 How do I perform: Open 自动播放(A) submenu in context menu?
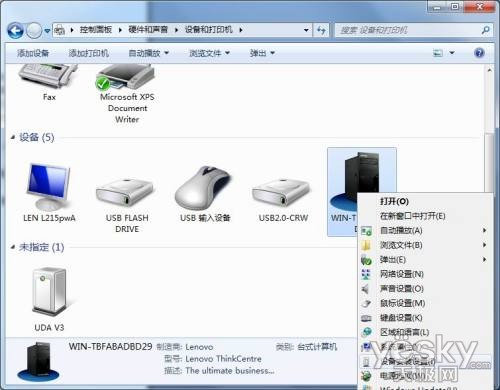pyautogui.click(x=425, y=231)
